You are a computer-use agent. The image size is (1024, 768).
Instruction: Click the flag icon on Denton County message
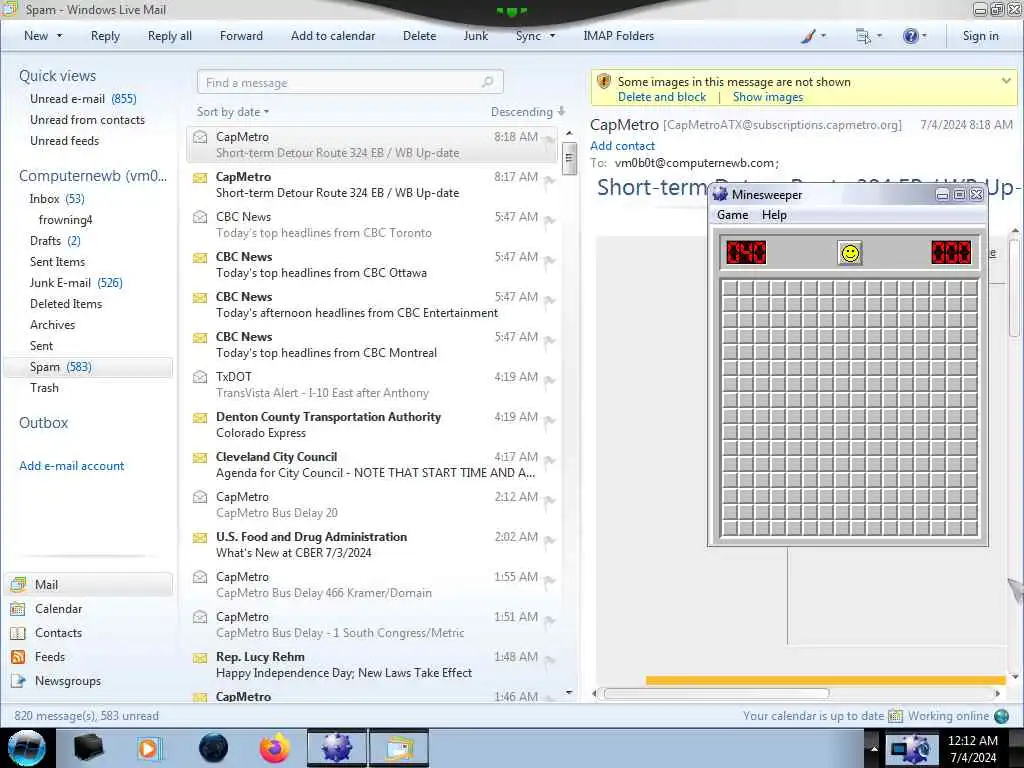[x=549, y=421]
